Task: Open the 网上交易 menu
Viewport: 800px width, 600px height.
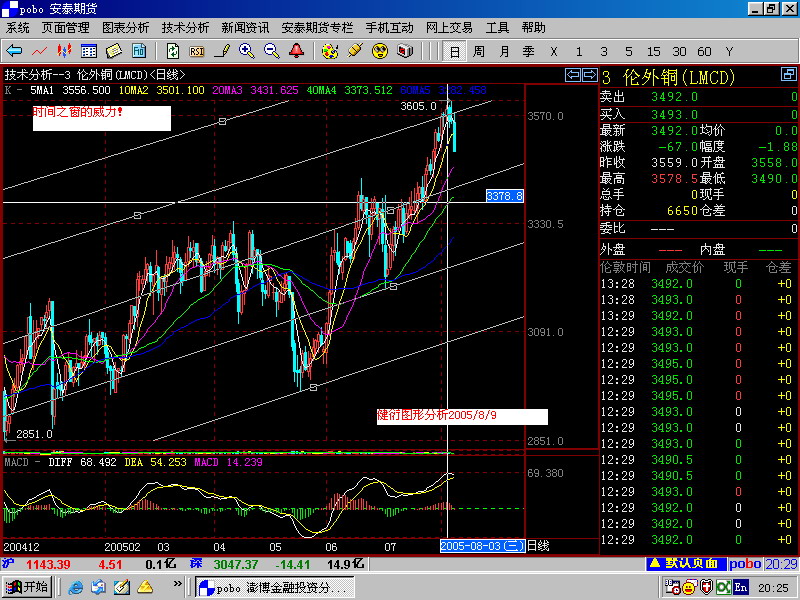Action: (x=449, y=28)
